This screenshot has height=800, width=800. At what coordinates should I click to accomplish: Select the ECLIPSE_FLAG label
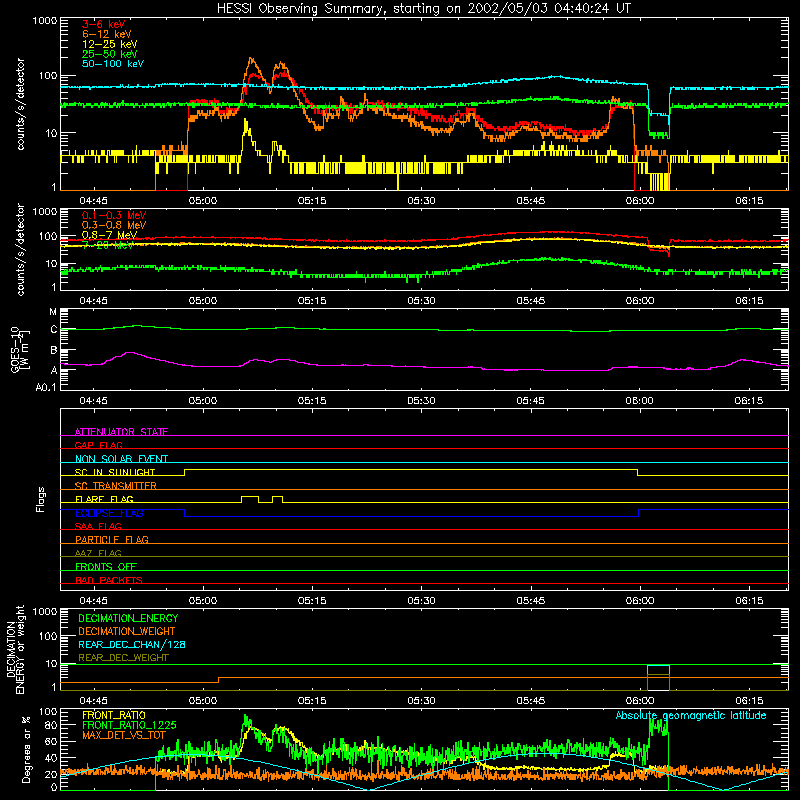click(x=109, y=513)
